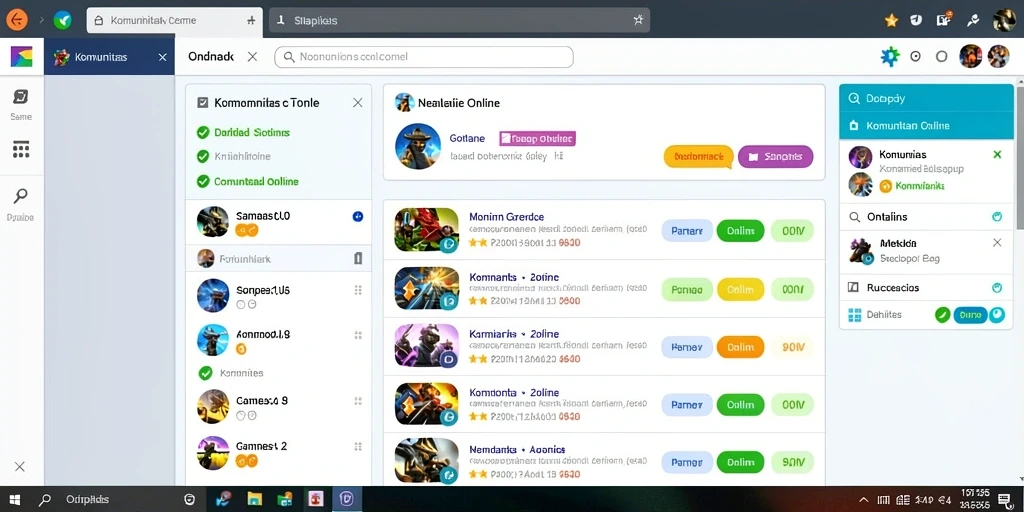Expand the Foriumhiark row handle

pos(358,259)
